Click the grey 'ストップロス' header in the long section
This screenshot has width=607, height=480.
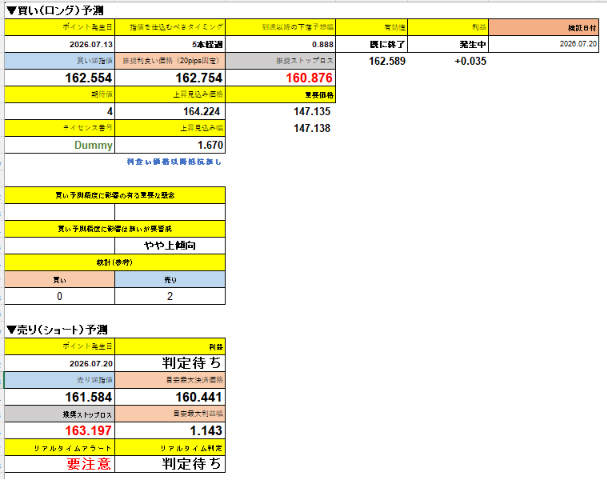pyautogui.click(x=281, y=61)
